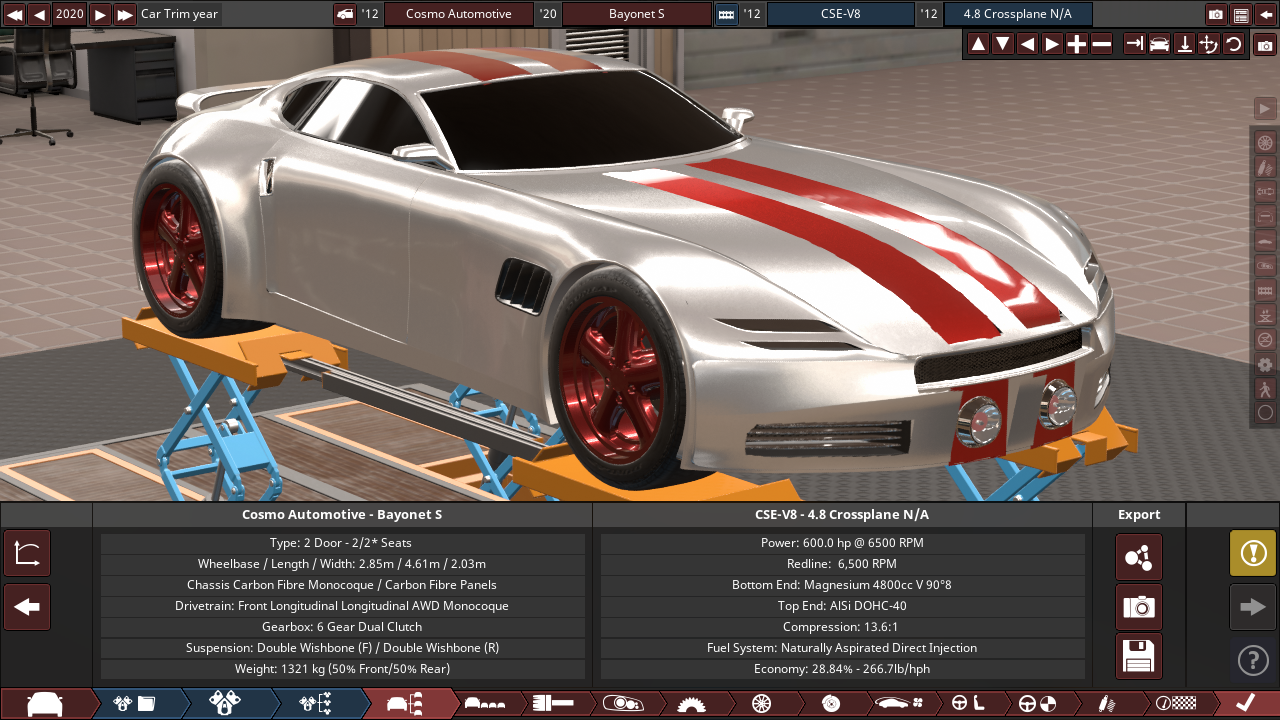Screen dimensions: 1280x720
Task: Increase trim year by one
Action: (100, 14)
